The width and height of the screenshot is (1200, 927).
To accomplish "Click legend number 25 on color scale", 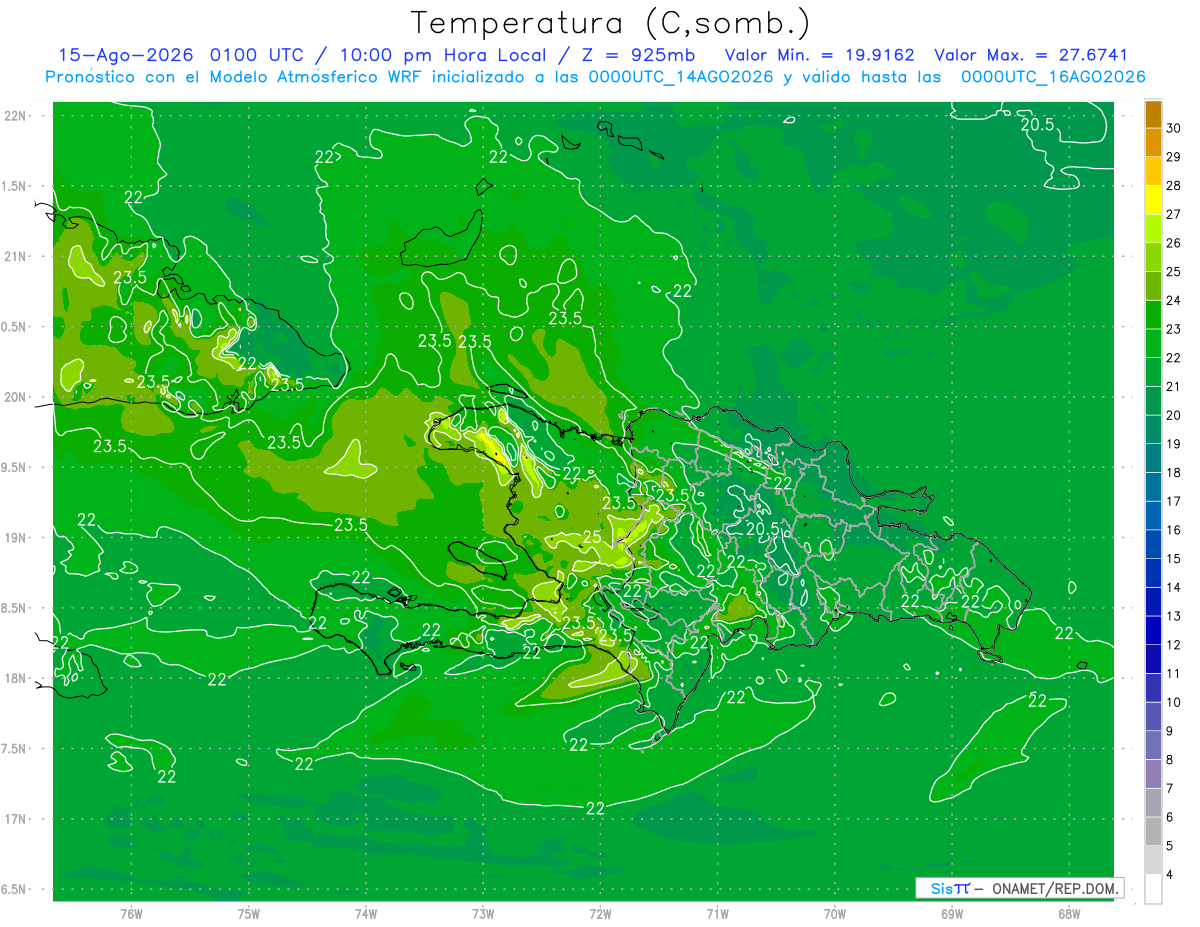I will click(x=1173, y=272).
